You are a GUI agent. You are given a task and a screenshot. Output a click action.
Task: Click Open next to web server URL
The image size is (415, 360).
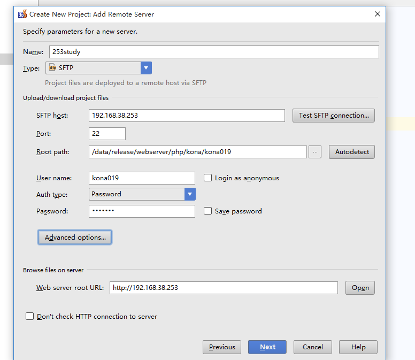click(360, 288)
